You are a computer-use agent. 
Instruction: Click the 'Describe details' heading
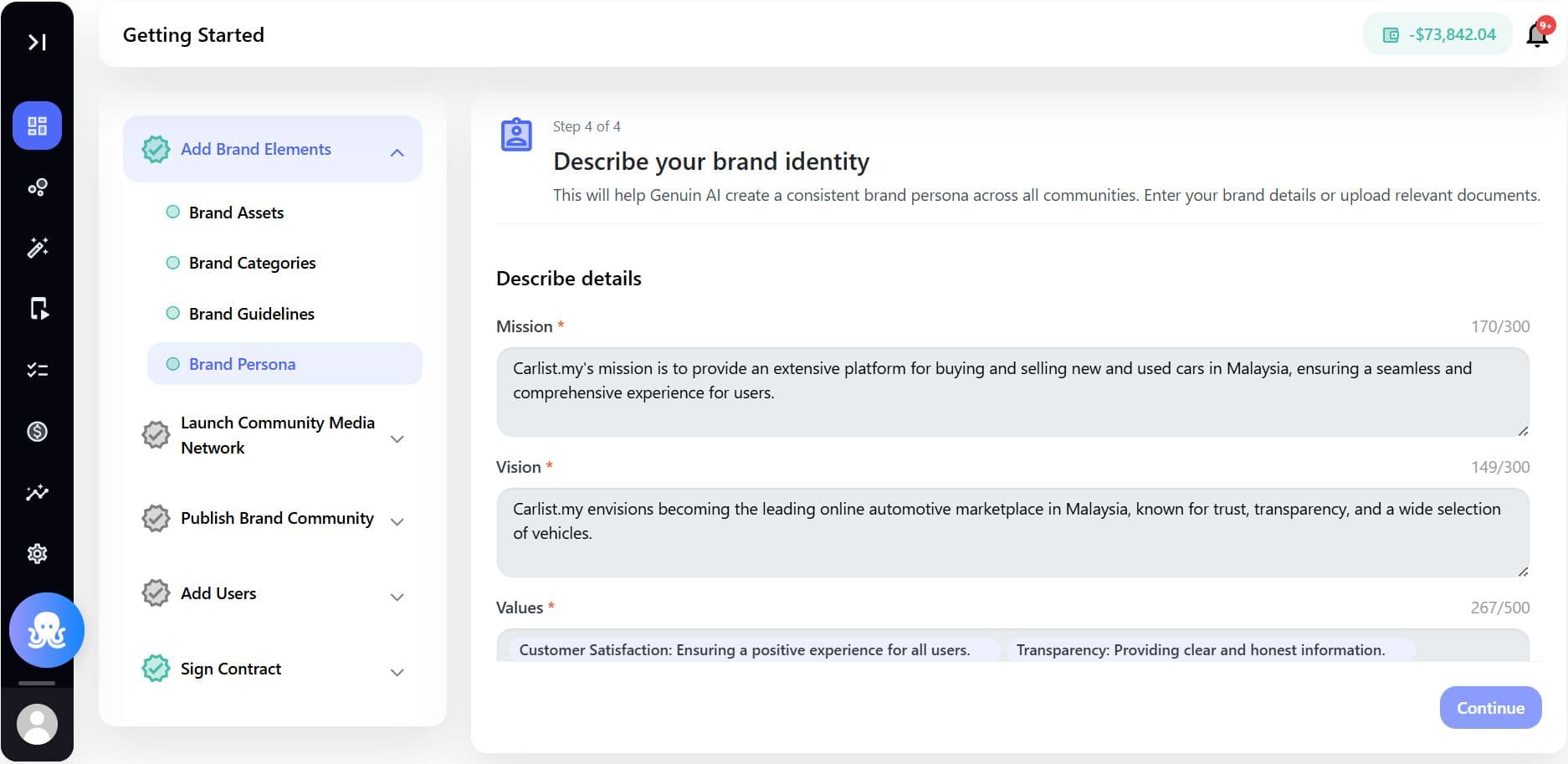[569, 279]
